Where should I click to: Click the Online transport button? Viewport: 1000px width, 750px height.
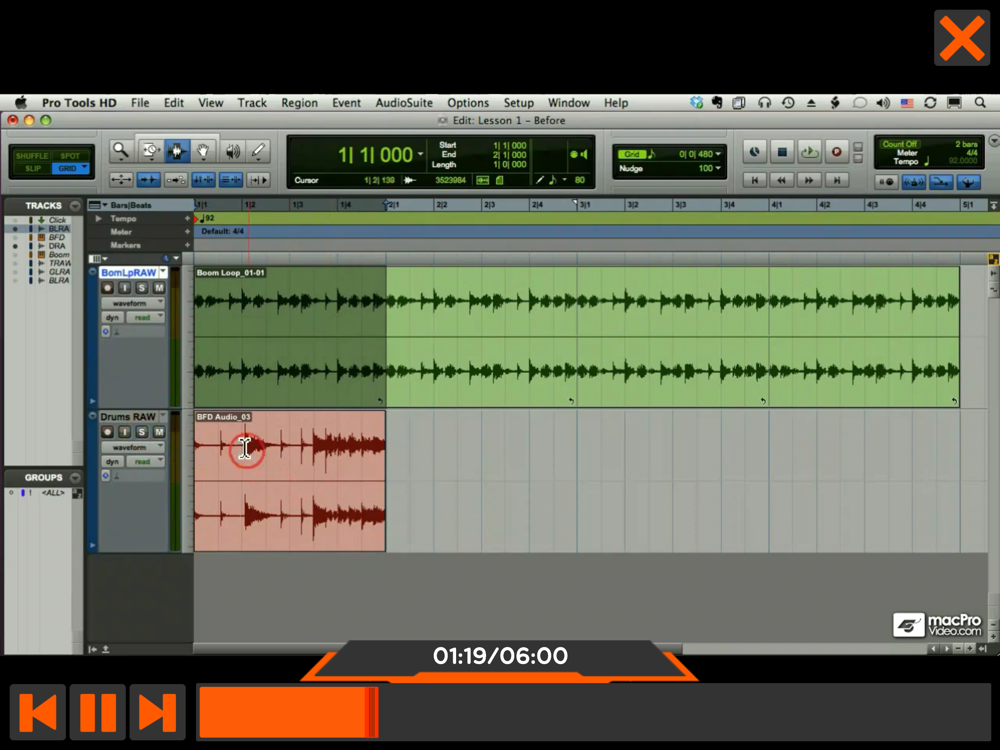(754, 152)
